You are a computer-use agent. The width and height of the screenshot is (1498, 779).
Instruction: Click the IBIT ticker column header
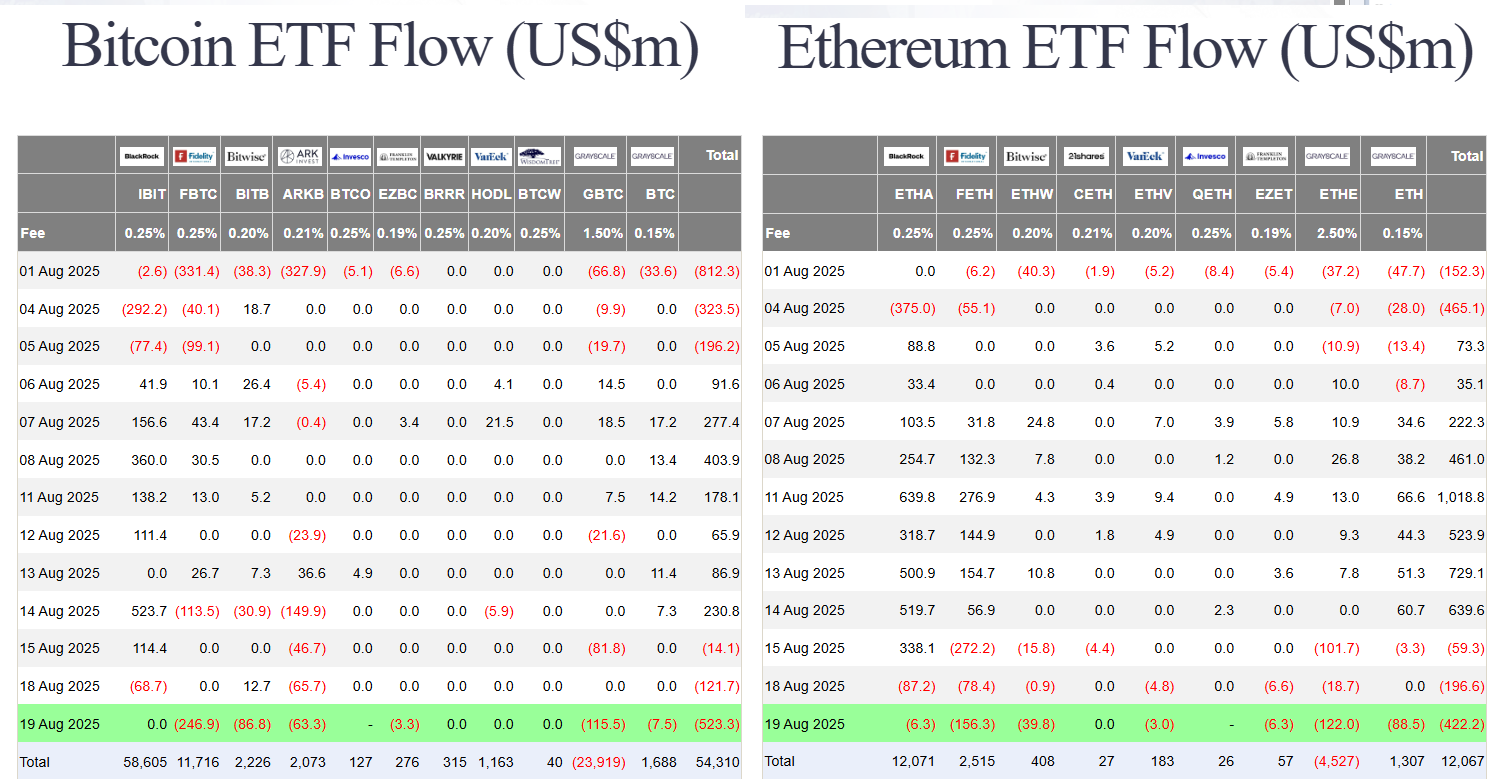152,194
